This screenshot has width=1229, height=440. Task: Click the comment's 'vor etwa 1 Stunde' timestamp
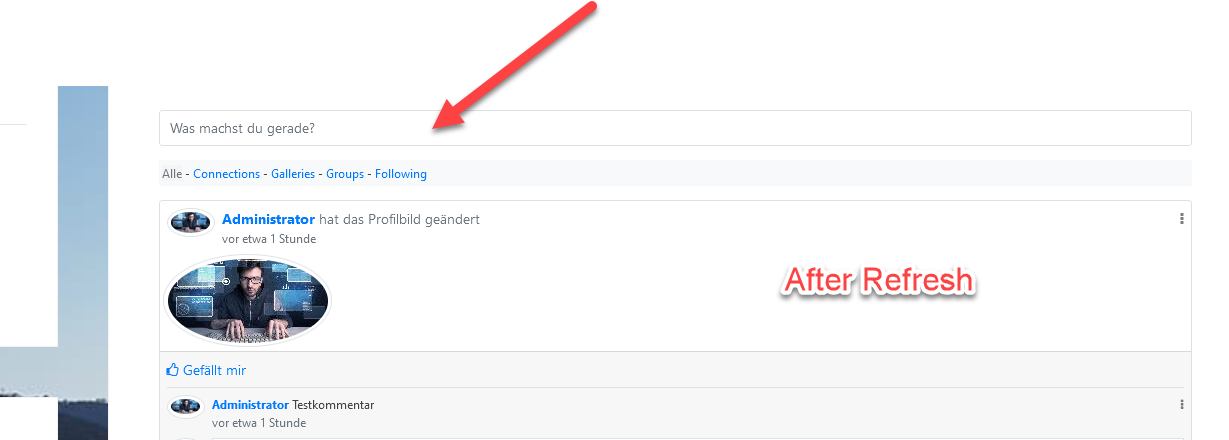(259, 423)
